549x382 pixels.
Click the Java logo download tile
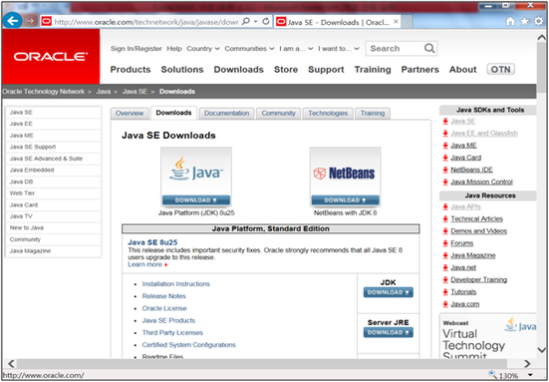coord(196,176)
